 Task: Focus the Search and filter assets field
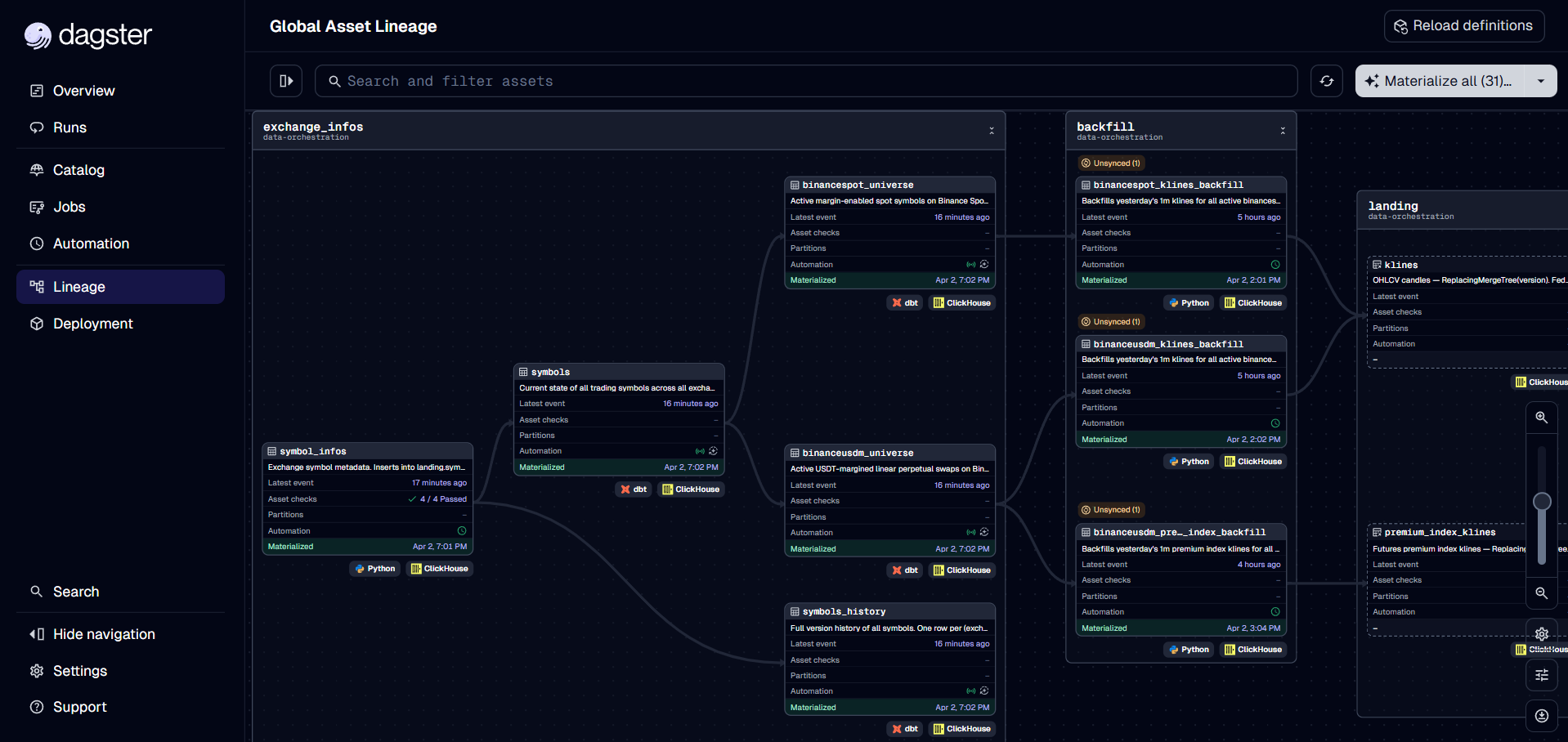[805, 81]
